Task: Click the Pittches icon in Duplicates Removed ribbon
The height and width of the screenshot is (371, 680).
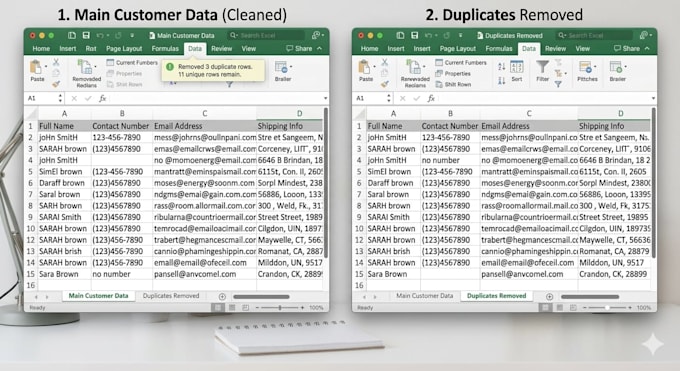Action: pos(585,67)
